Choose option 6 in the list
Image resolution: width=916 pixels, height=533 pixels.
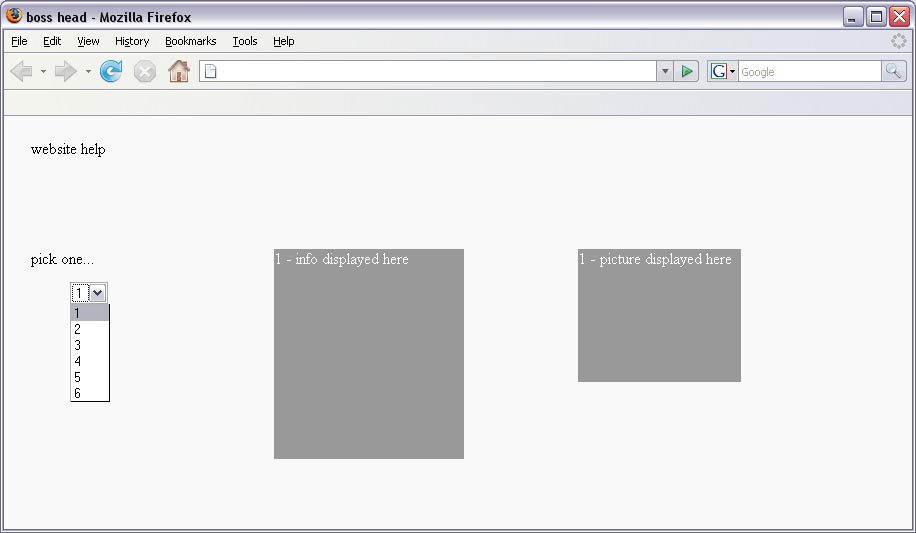[x=89, y=393]
